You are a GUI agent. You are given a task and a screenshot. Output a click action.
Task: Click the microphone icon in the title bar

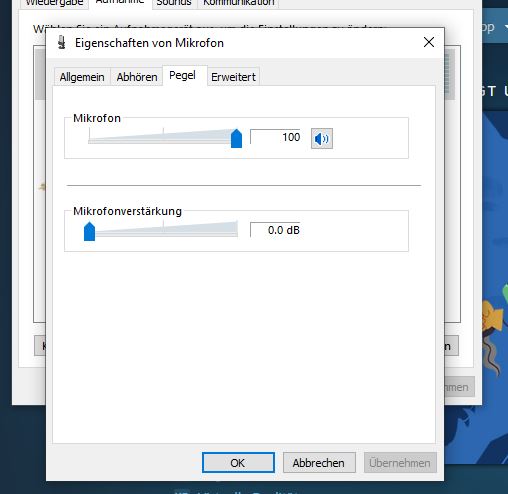click(62, 43)
